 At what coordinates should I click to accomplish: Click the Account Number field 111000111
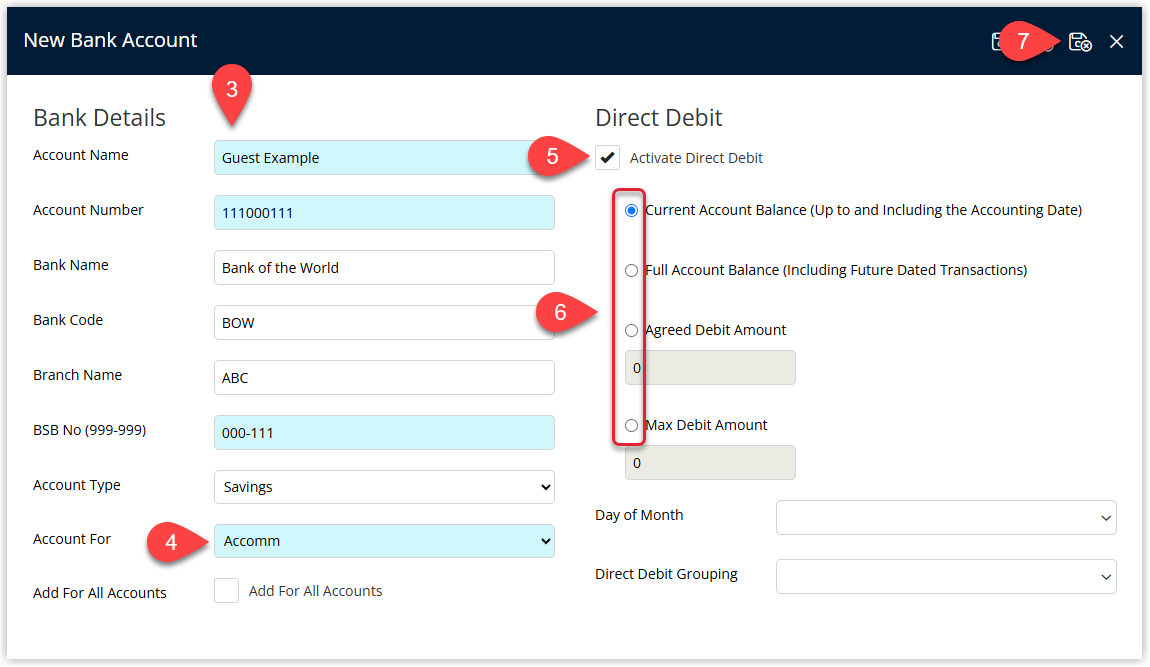point(384,213)
